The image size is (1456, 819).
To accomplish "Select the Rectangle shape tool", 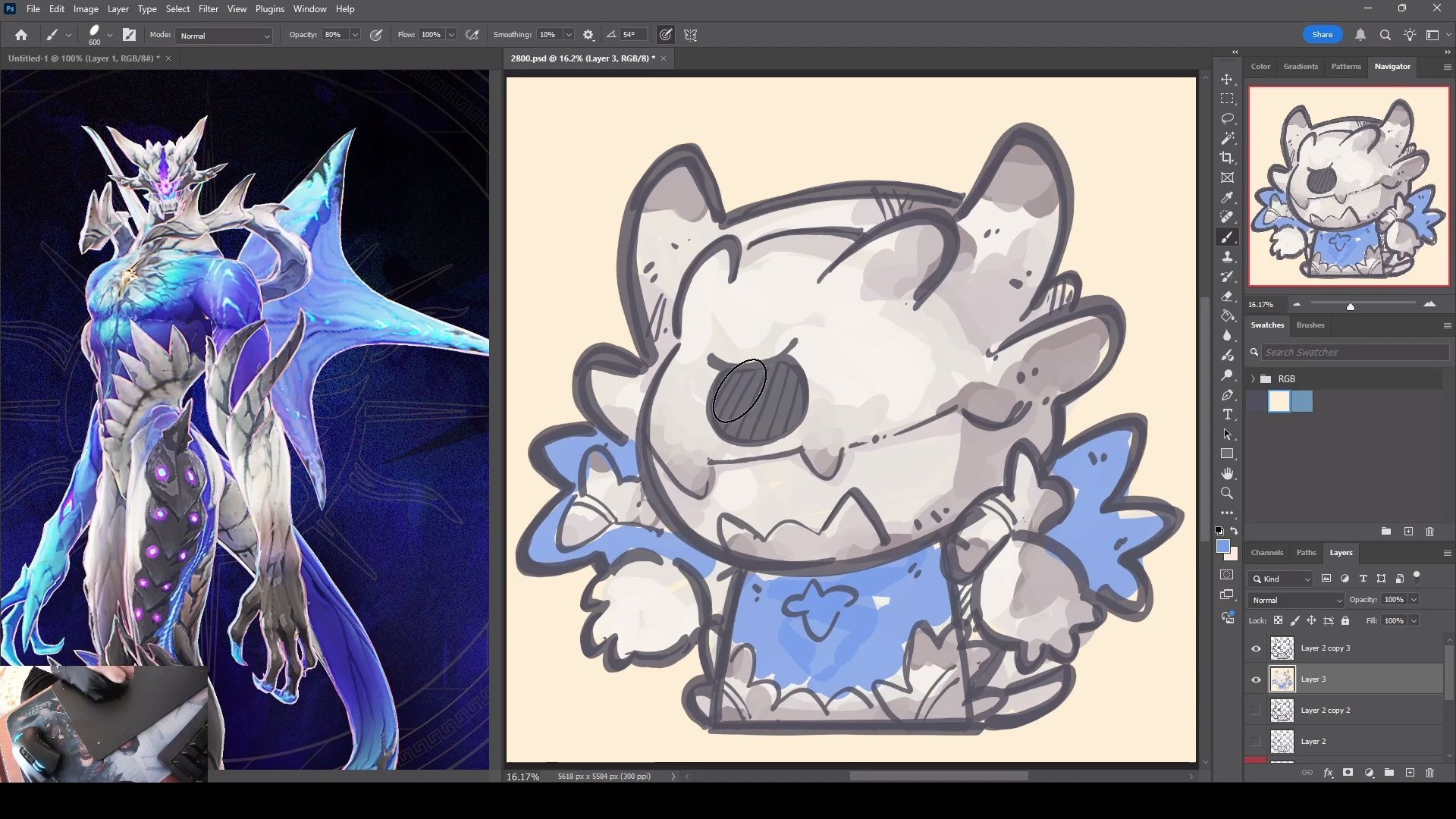I will [1227, 454].
